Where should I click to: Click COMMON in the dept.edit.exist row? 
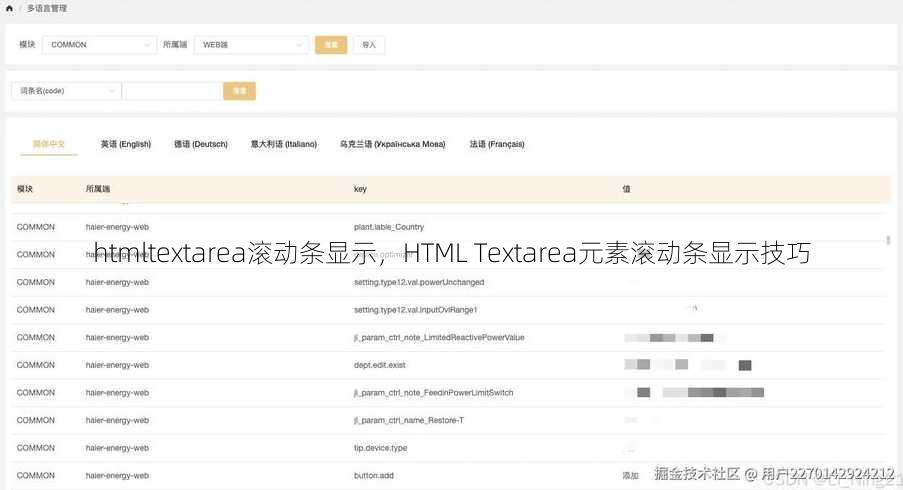tap(36, 365)
